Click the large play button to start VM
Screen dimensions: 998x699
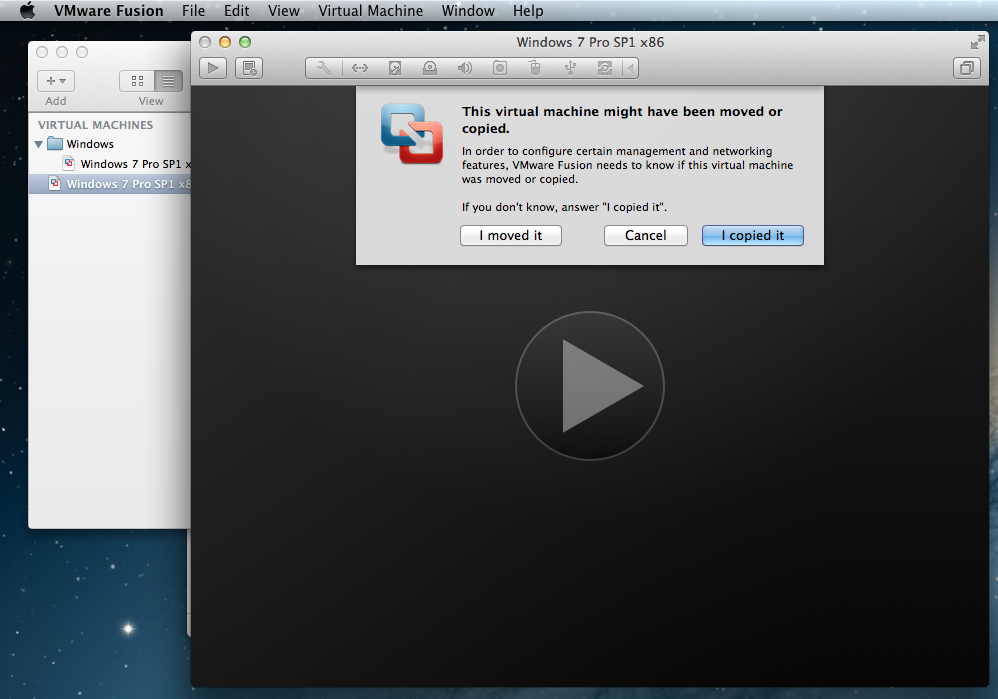pos(589,386)
